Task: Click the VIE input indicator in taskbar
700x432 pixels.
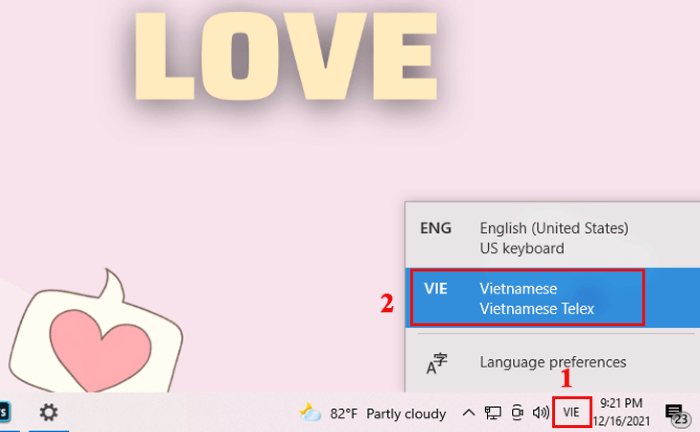Action: (571, 412)
